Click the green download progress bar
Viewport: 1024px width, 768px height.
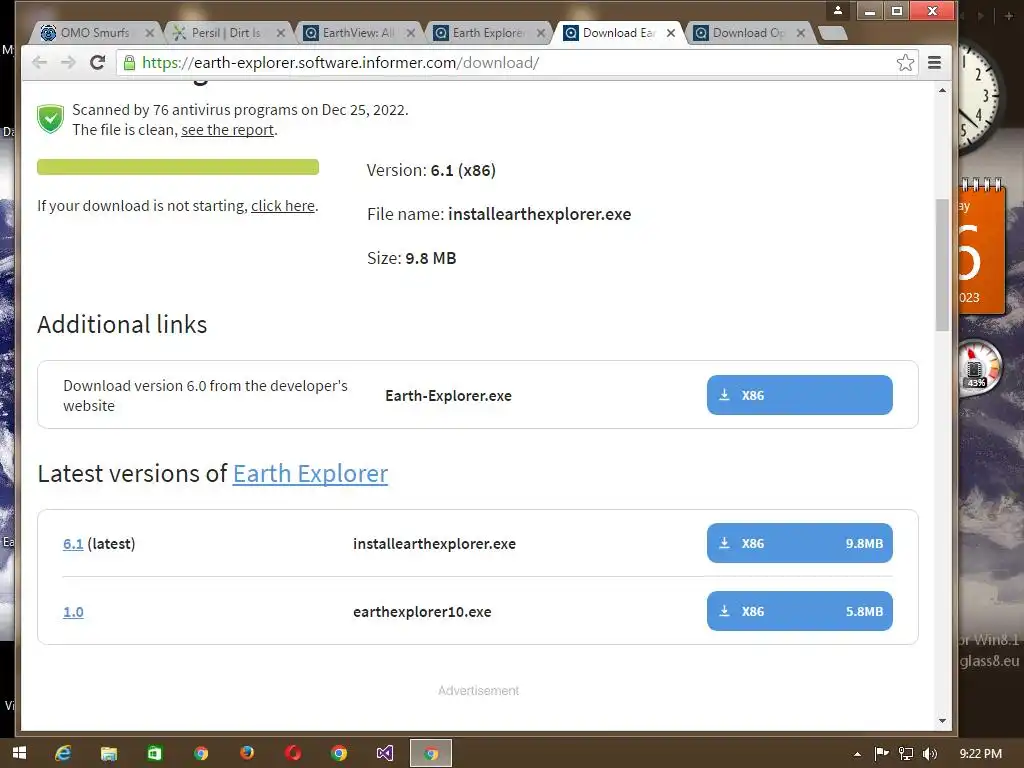[x=178, y=167]
